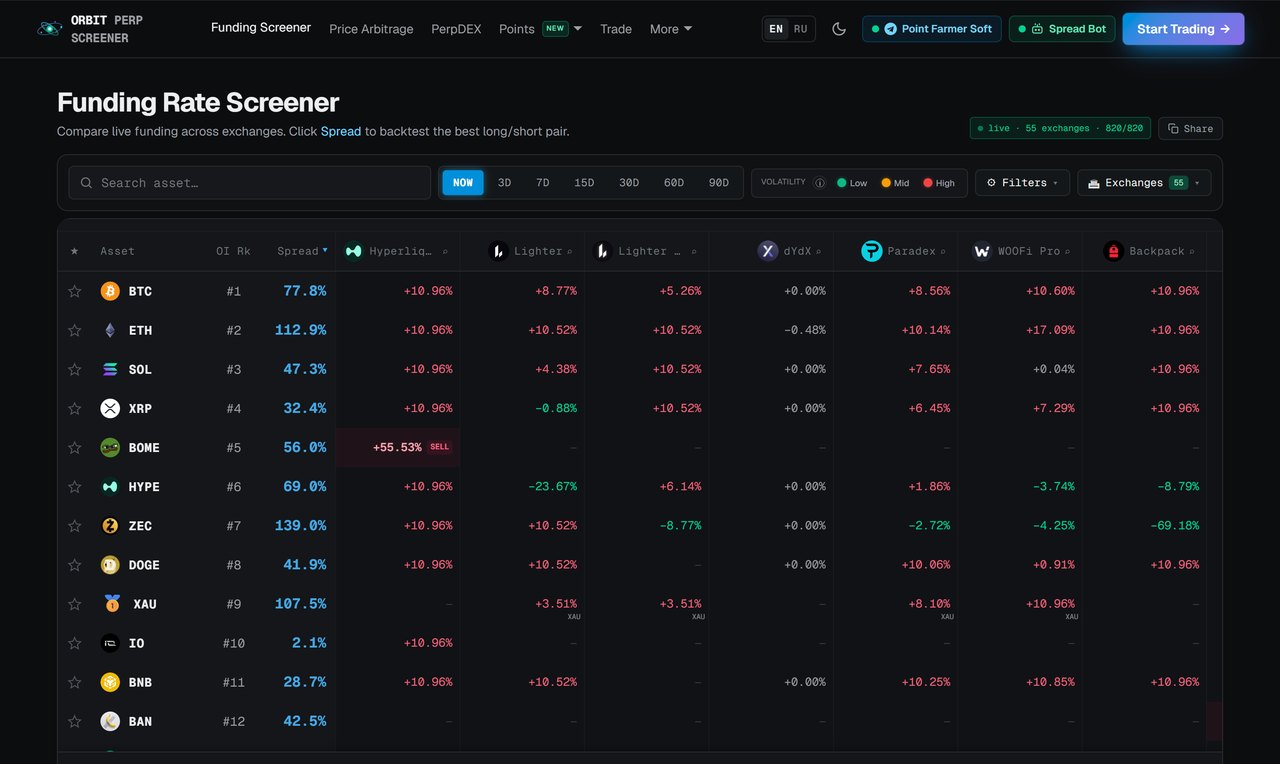The width and height of the screenshot is (1280, 764).
Task: Mark DOGE as favorite star
Action: coord(74,564)
